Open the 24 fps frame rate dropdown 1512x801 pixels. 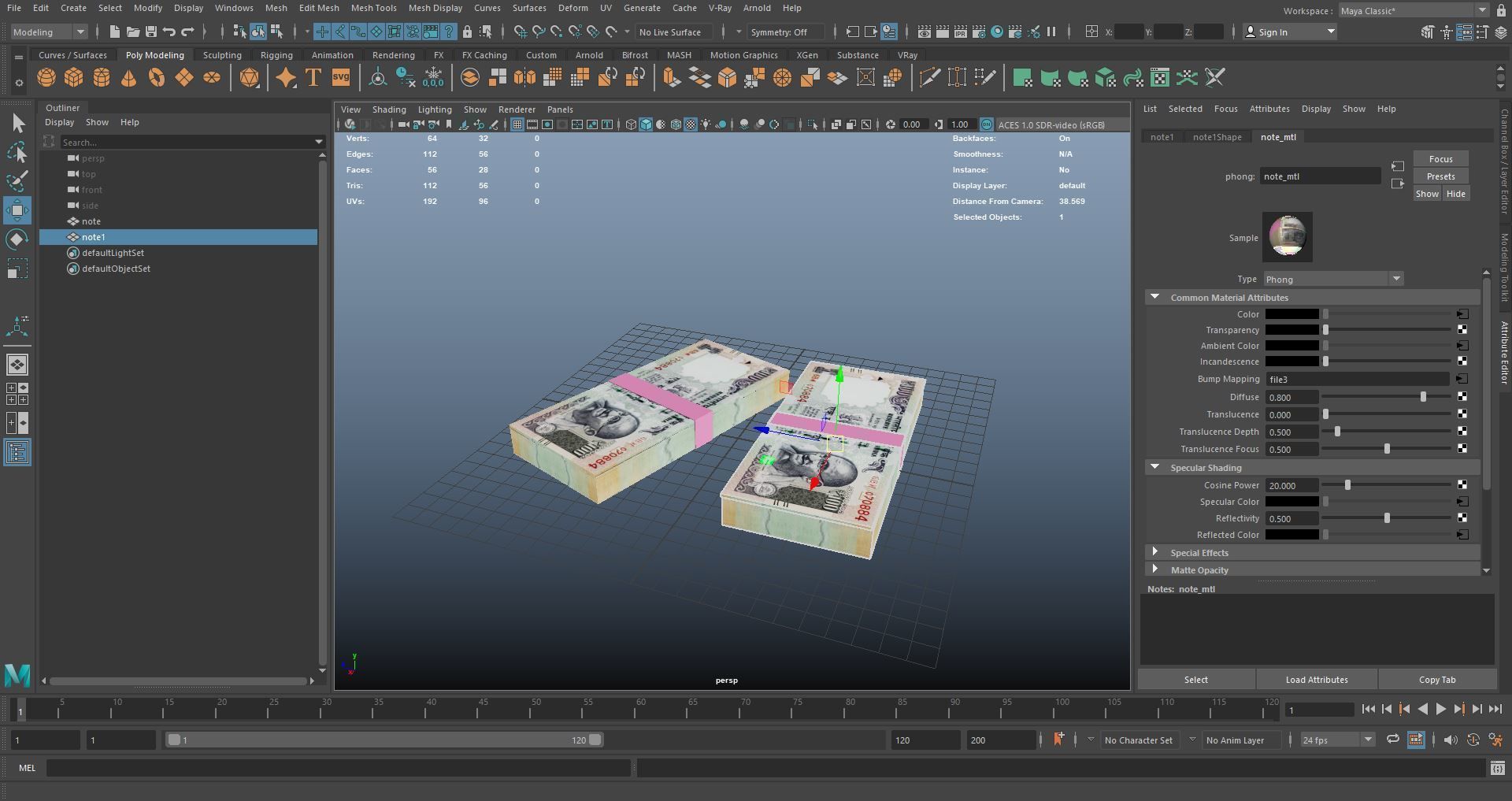click(x=1337, y=740)
